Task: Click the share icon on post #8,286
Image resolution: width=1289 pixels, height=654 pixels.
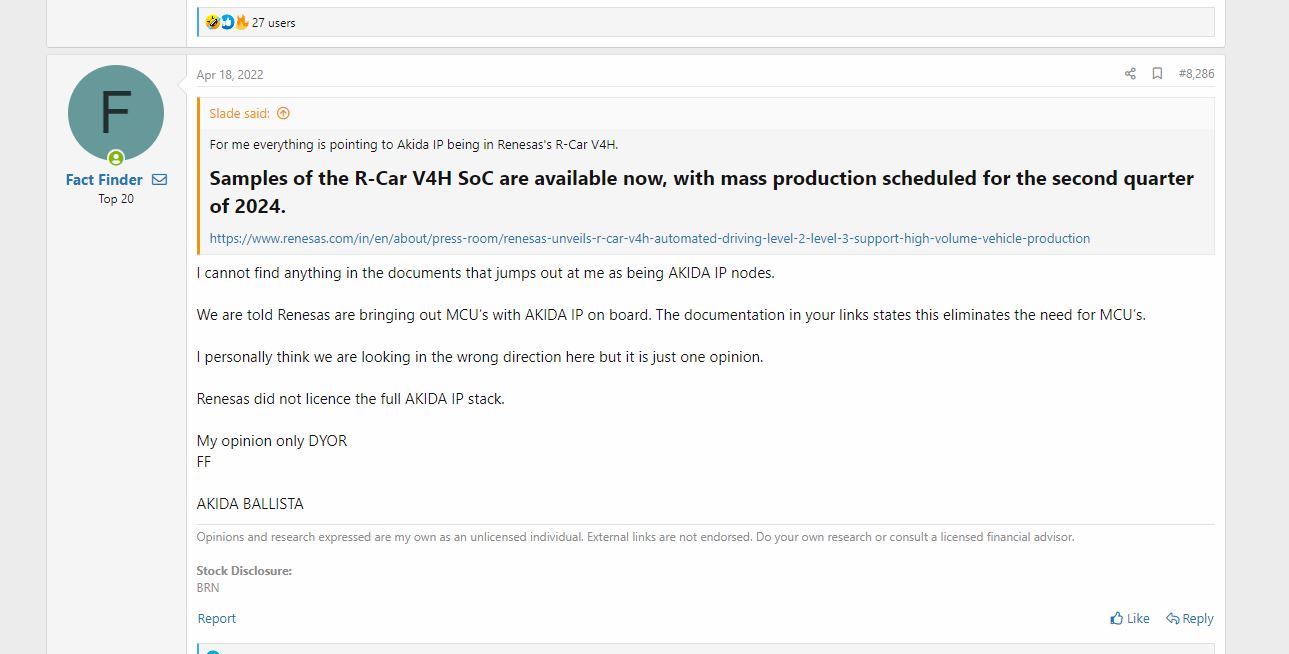Action: click(1130, 74)
